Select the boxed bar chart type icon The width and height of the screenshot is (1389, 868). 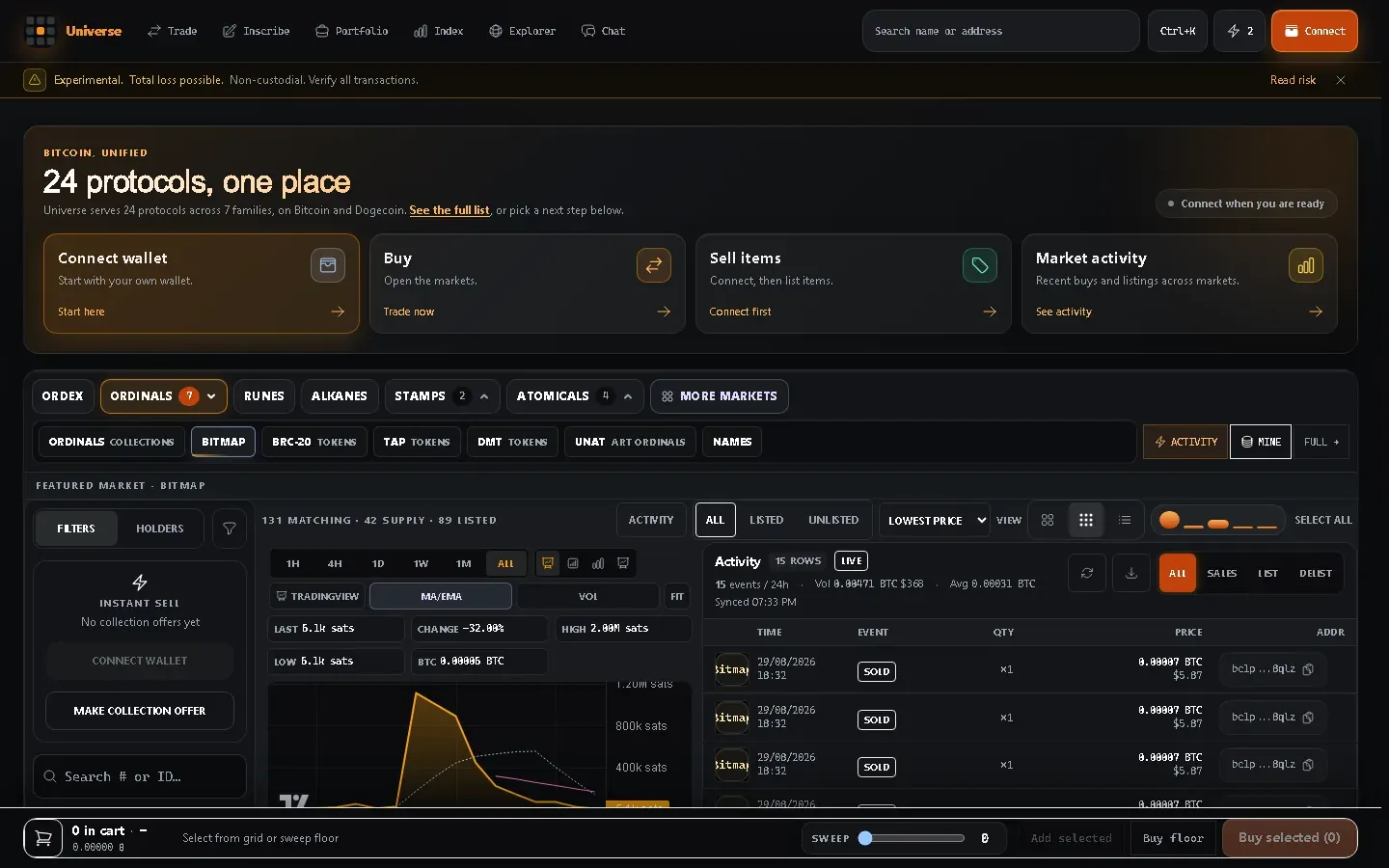coord(573,563)
